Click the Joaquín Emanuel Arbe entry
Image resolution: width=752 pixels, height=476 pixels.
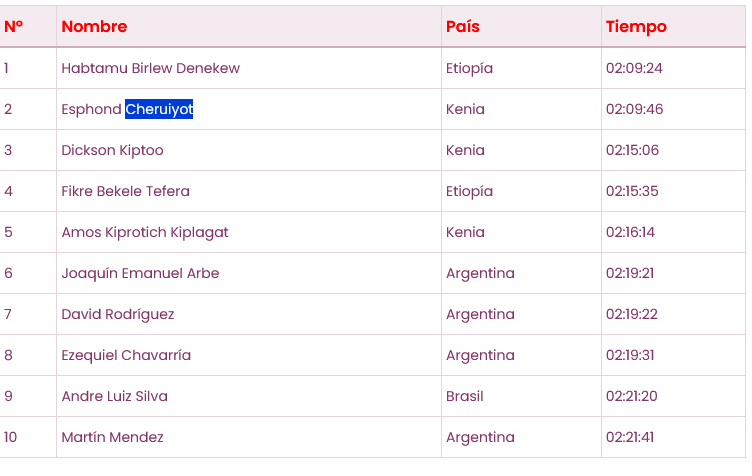tap(140, 273)
